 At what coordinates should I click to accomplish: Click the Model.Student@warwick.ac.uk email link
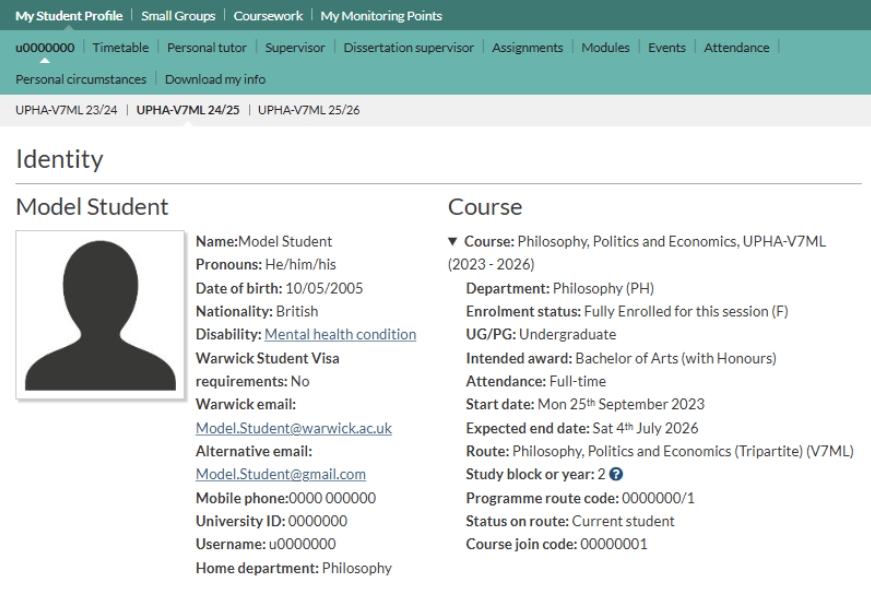(293, 428)
